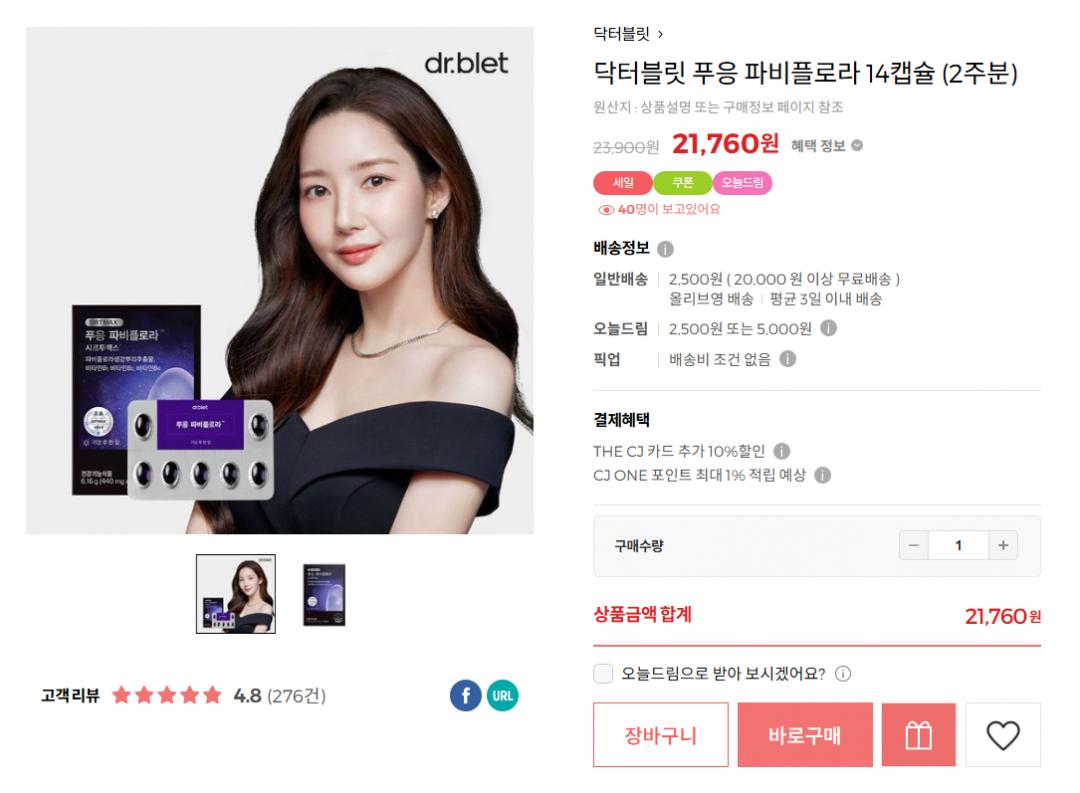Add item to cart with 장바구니
The height and width of the screenshot is (793, 1080).
point(661,735)
